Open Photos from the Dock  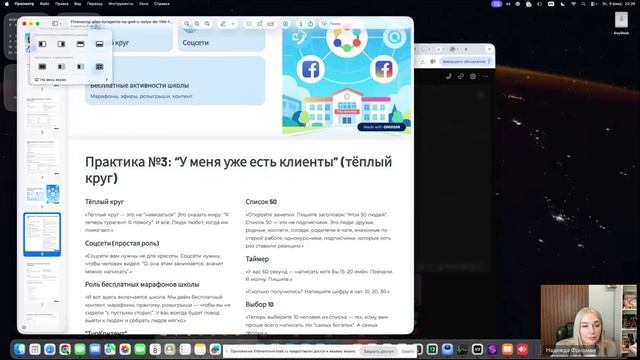tap(125, 349)
